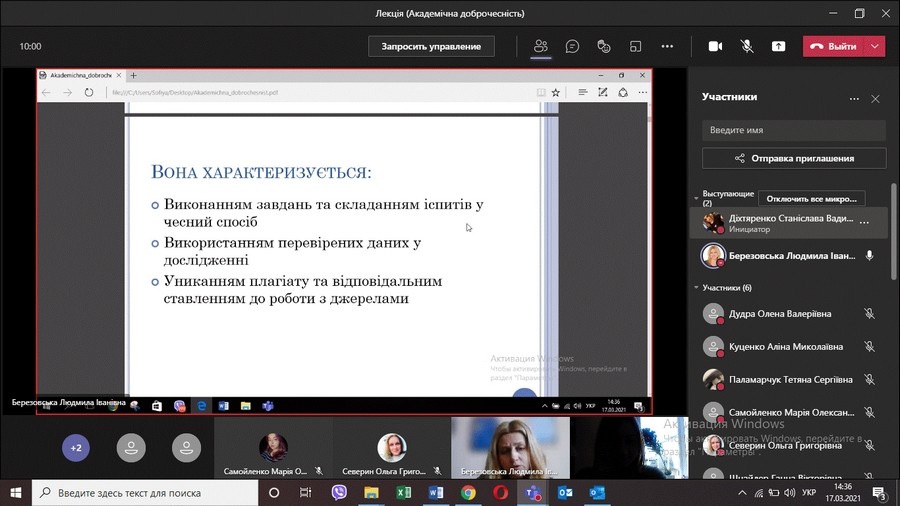900x506 pixels.
Task: Open Task View in taskbar
Action: 305,493
